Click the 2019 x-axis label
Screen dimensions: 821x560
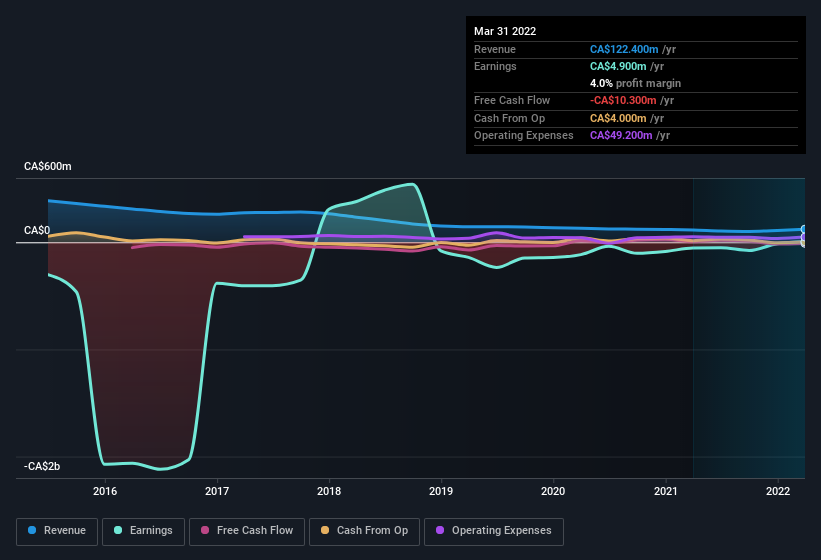point(441,491)
